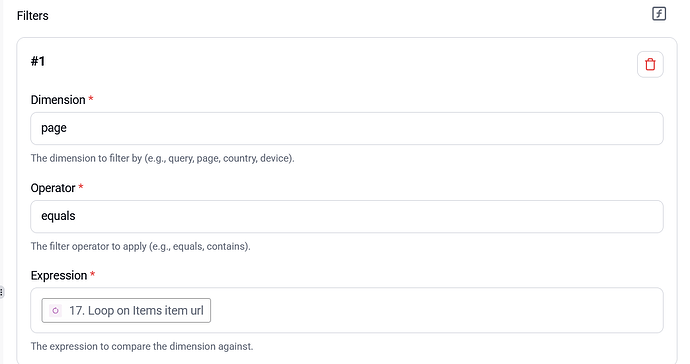
Task: Open the Operator field showing 'equals'
Action: (x=347, y=216)
